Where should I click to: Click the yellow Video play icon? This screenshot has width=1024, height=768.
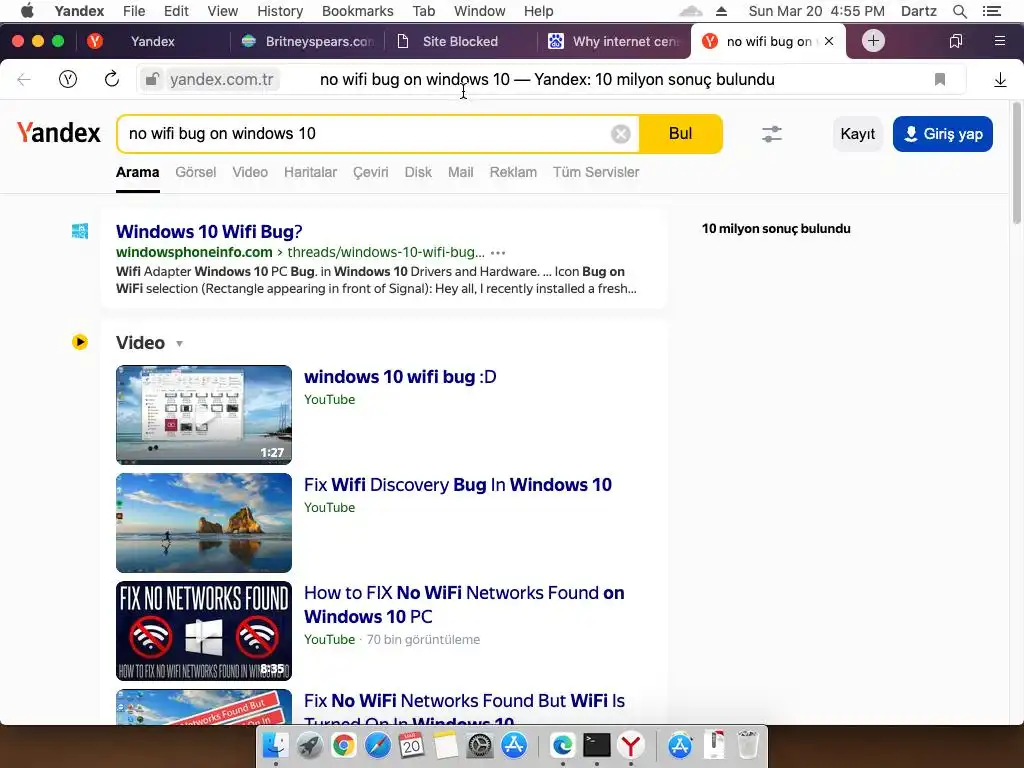(80, 342)
